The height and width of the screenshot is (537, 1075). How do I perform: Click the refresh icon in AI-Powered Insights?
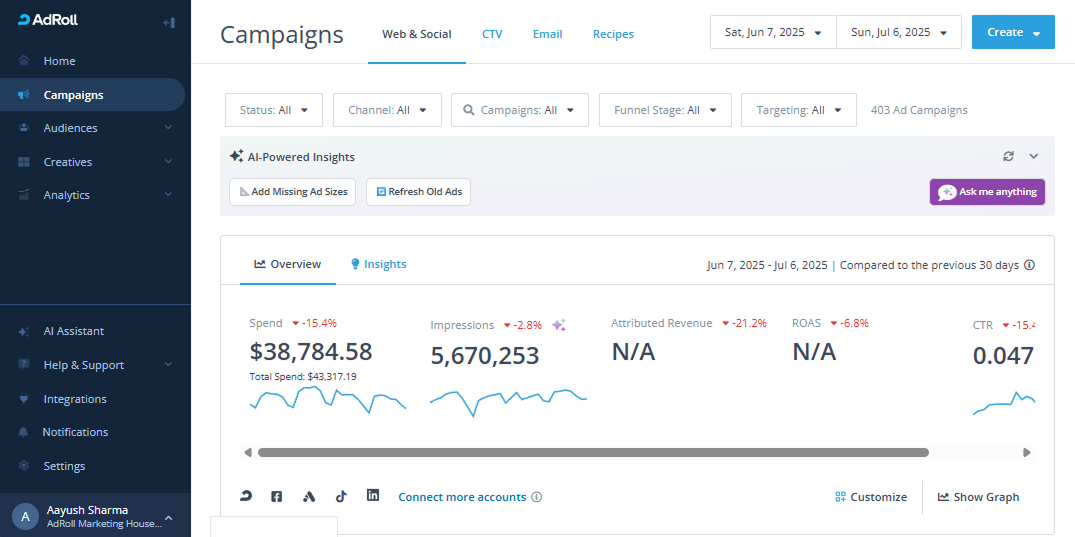pyautogui.click(x=1008, y=156)
